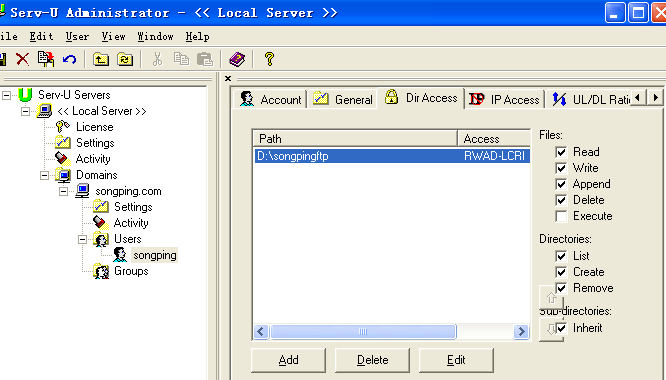Click the red X delete toolbar icon
This screenshot has width=666, height=380.
(x=23, y=59)
